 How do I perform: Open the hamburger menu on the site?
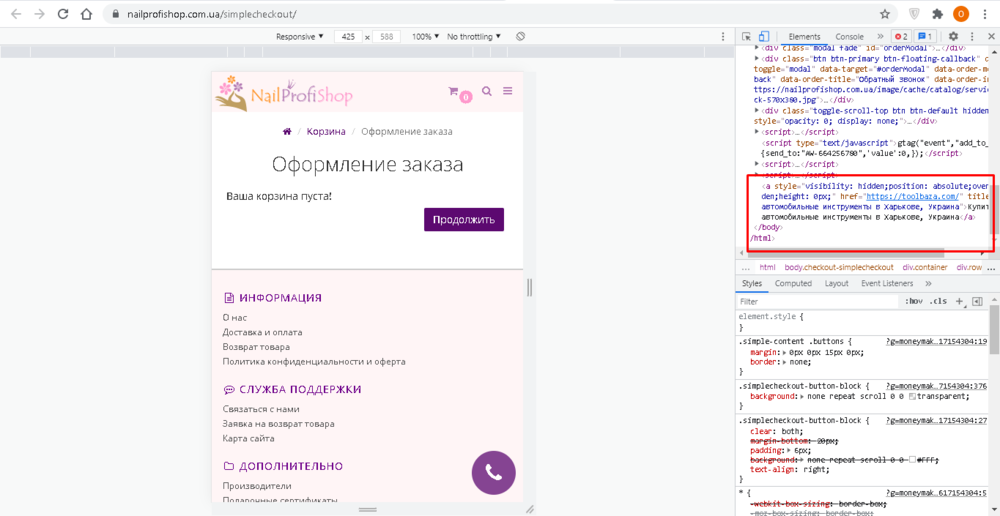508,91
